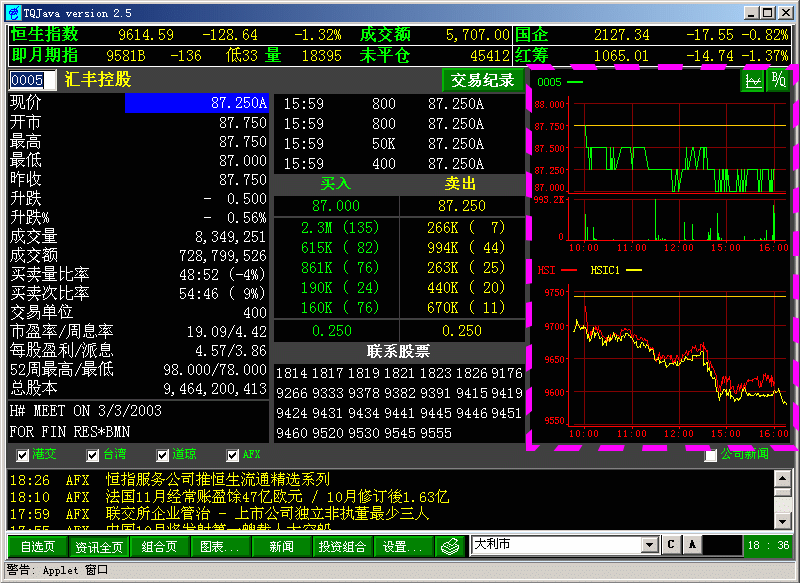Viewport: 800px width, 583px height.
Task: Open the 投资组合 page
Action: pos(342,547)
